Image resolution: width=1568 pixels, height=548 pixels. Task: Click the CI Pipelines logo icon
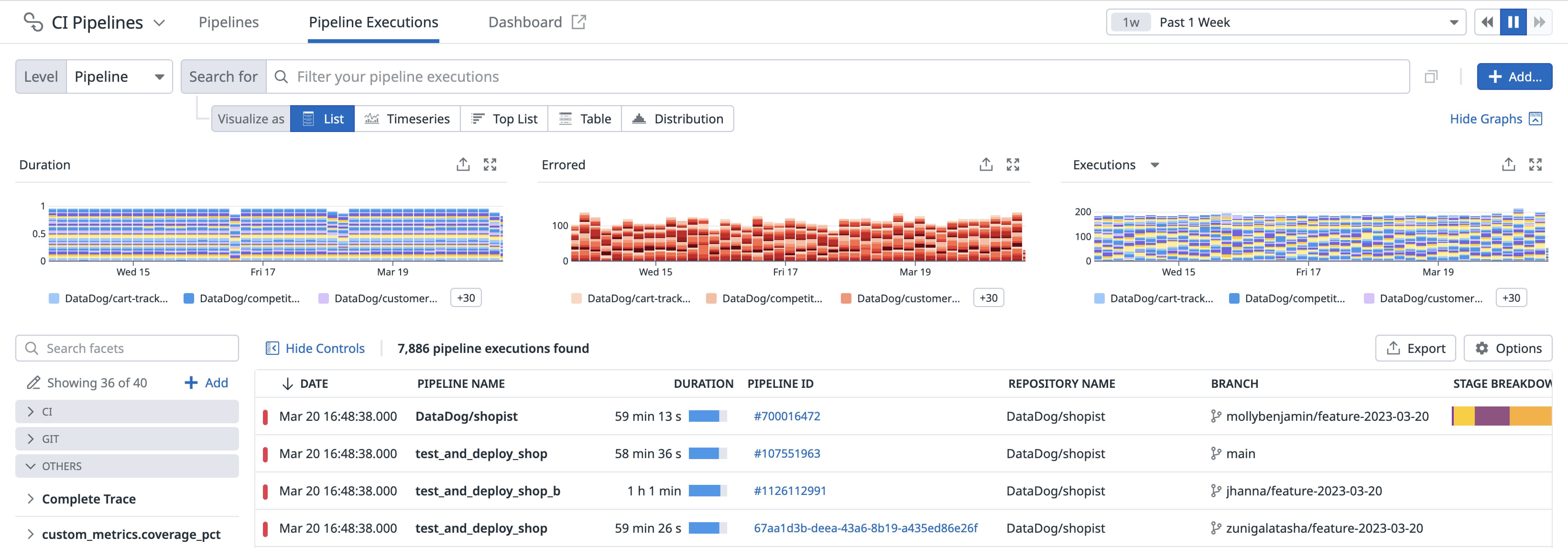[x=33, y=22]
